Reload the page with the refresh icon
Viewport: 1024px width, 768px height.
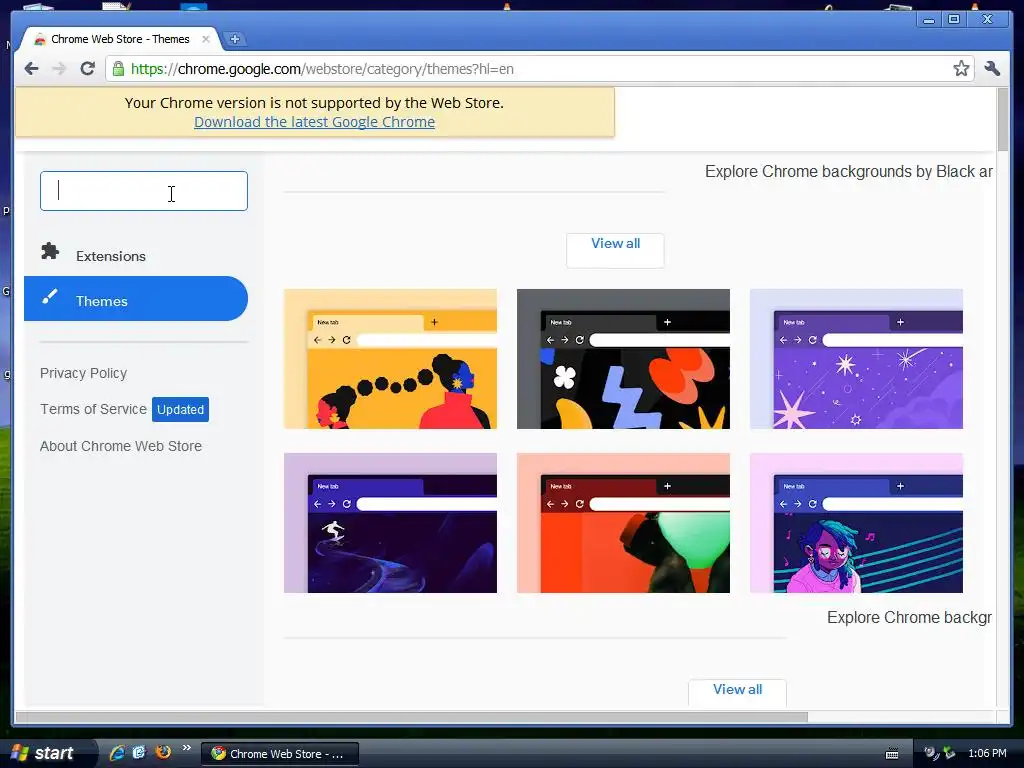click(x=88, y=69)
